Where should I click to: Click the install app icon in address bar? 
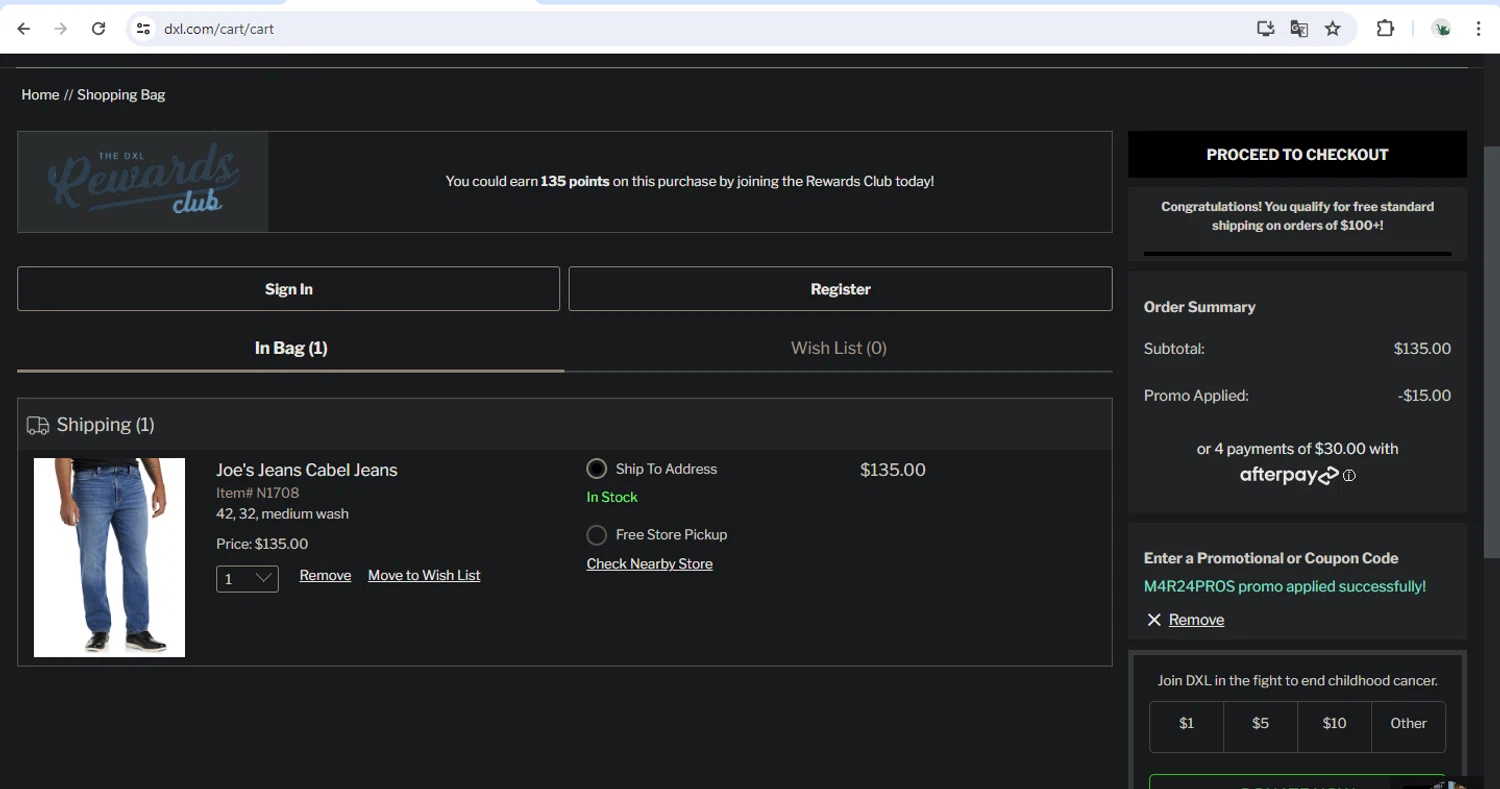coord(1266,29)
